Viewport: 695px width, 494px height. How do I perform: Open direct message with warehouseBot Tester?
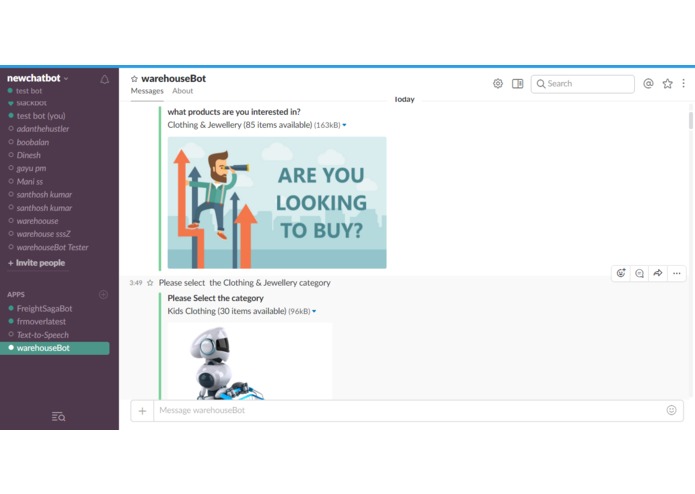point(52,247)
